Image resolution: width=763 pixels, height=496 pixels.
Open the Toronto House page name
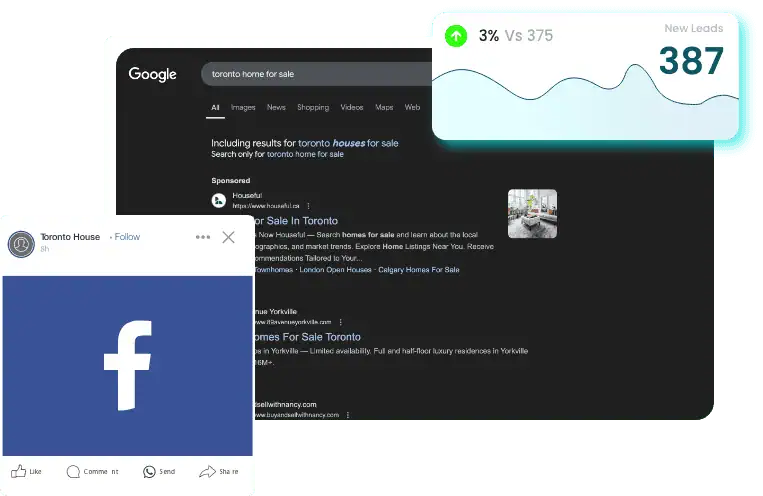(70, 237)
